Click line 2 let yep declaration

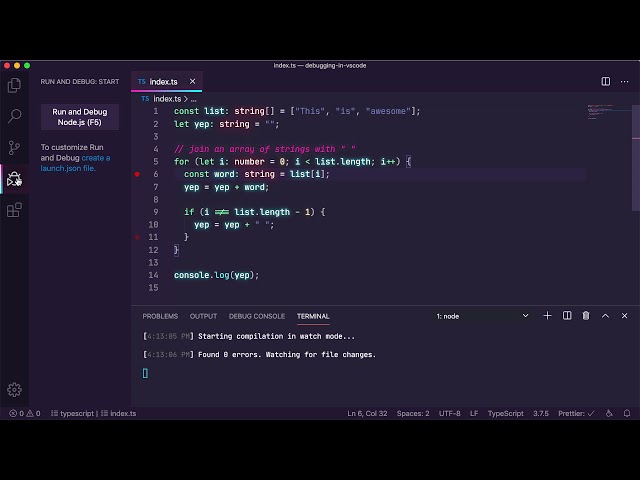click(227, 124)
